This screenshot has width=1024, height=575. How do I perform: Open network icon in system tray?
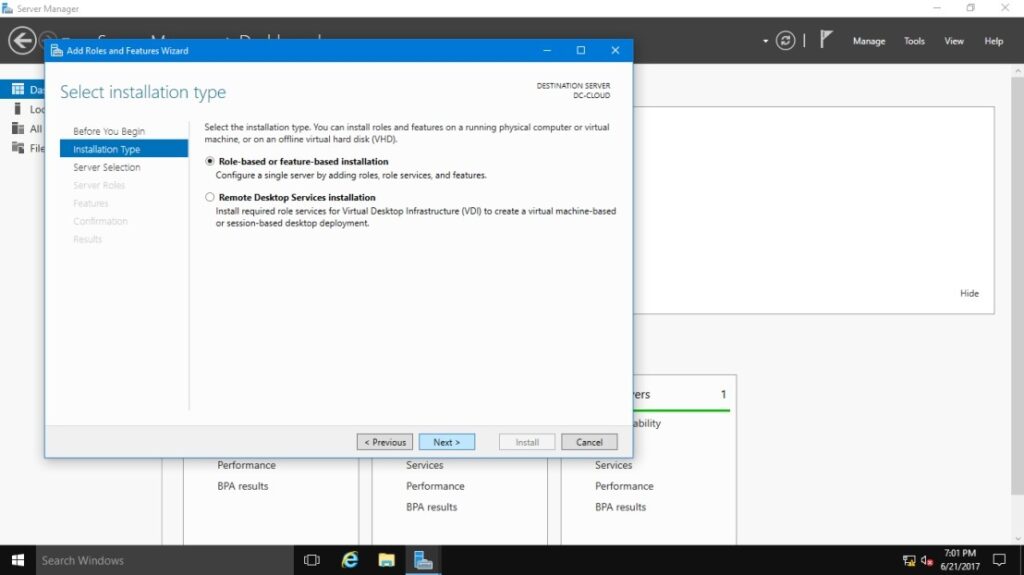tap(908, 561)
